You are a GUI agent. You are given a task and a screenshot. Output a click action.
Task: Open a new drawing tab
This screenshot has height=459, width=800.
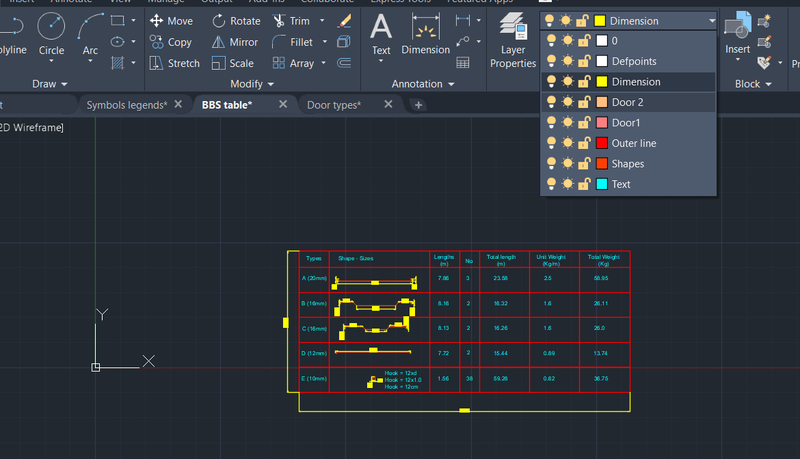coord(418,105)
